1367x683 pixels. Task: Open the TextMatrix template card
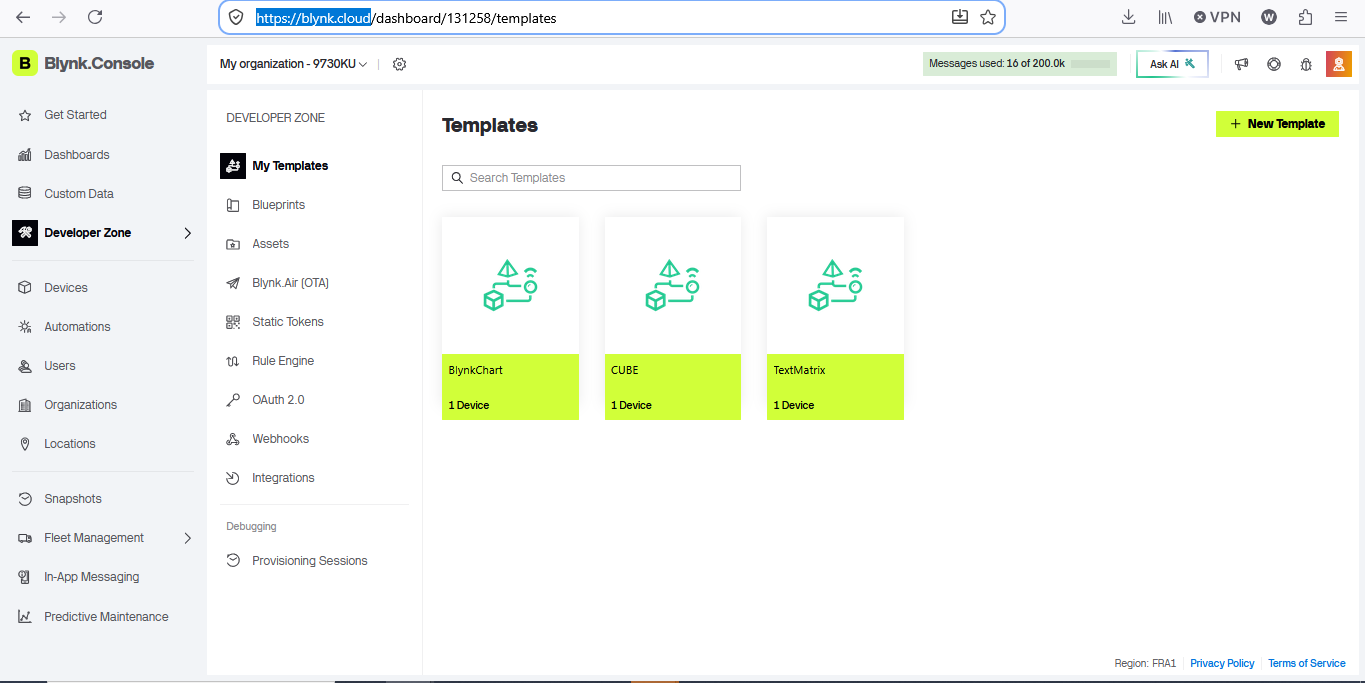click(835, 318)
